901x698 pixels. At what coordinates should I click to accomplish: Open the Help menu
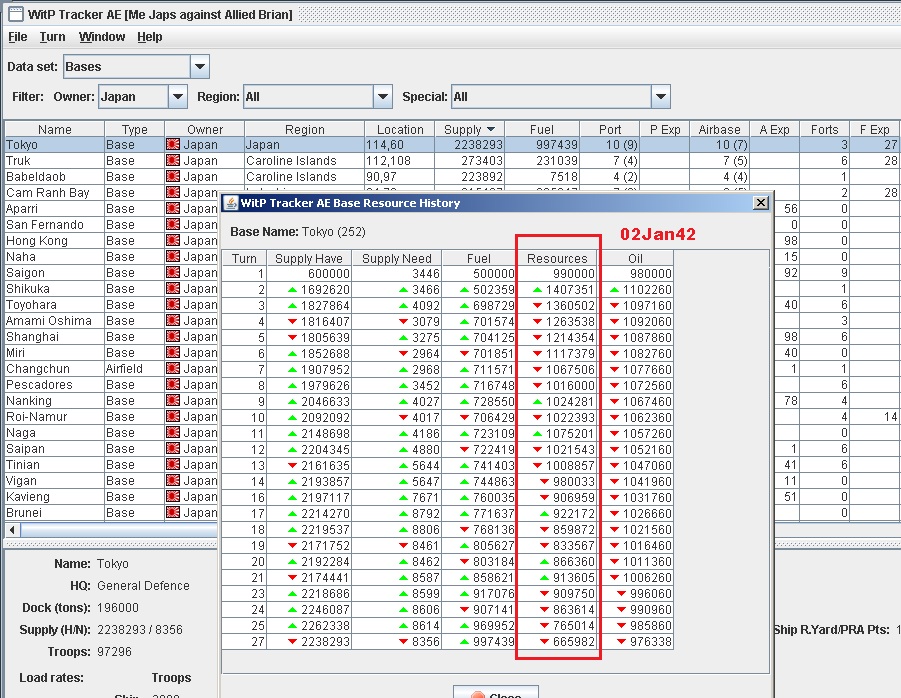(149, 37)
